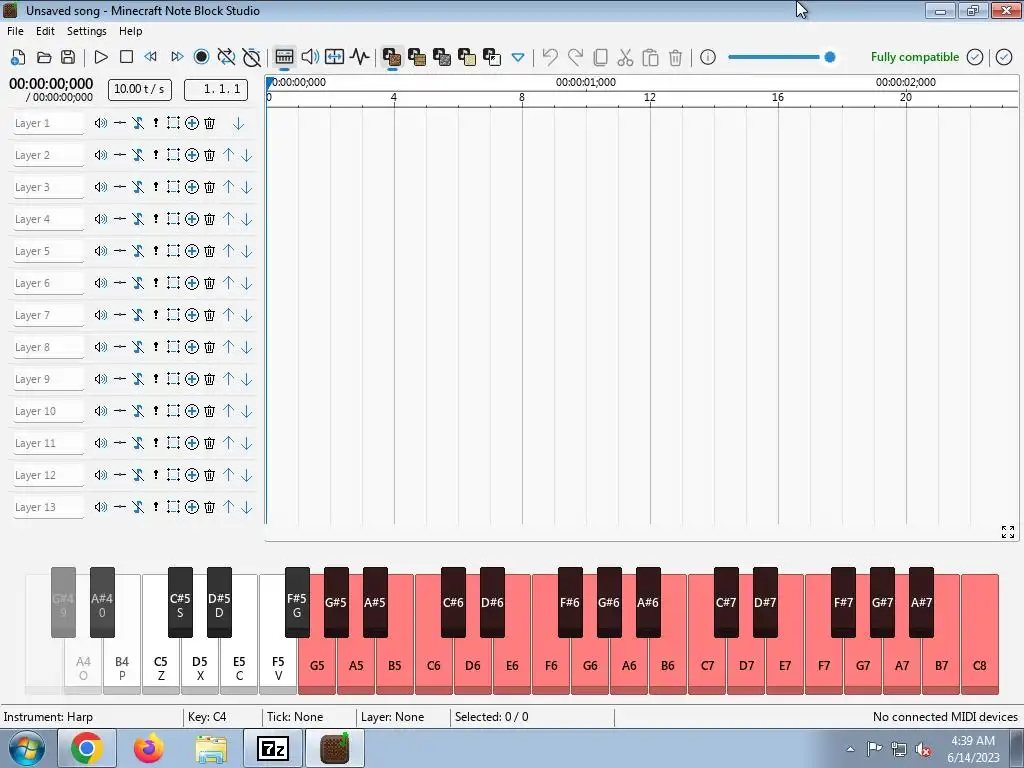Solo Layer 12 with the exclamation icon
This screenshot has width=1024, height=768.
pos(155,475)
